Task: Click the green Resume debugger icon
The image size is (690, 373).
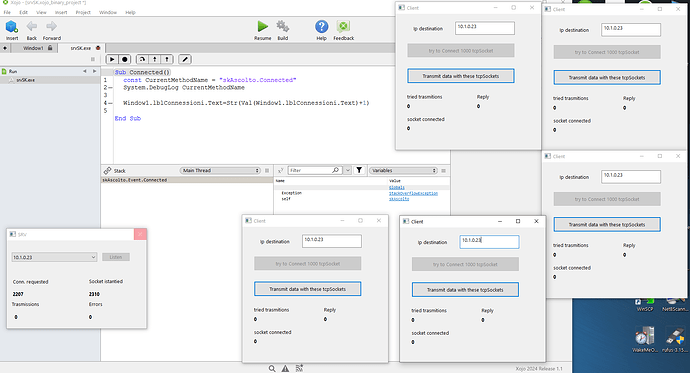Action: pos(263,26)
